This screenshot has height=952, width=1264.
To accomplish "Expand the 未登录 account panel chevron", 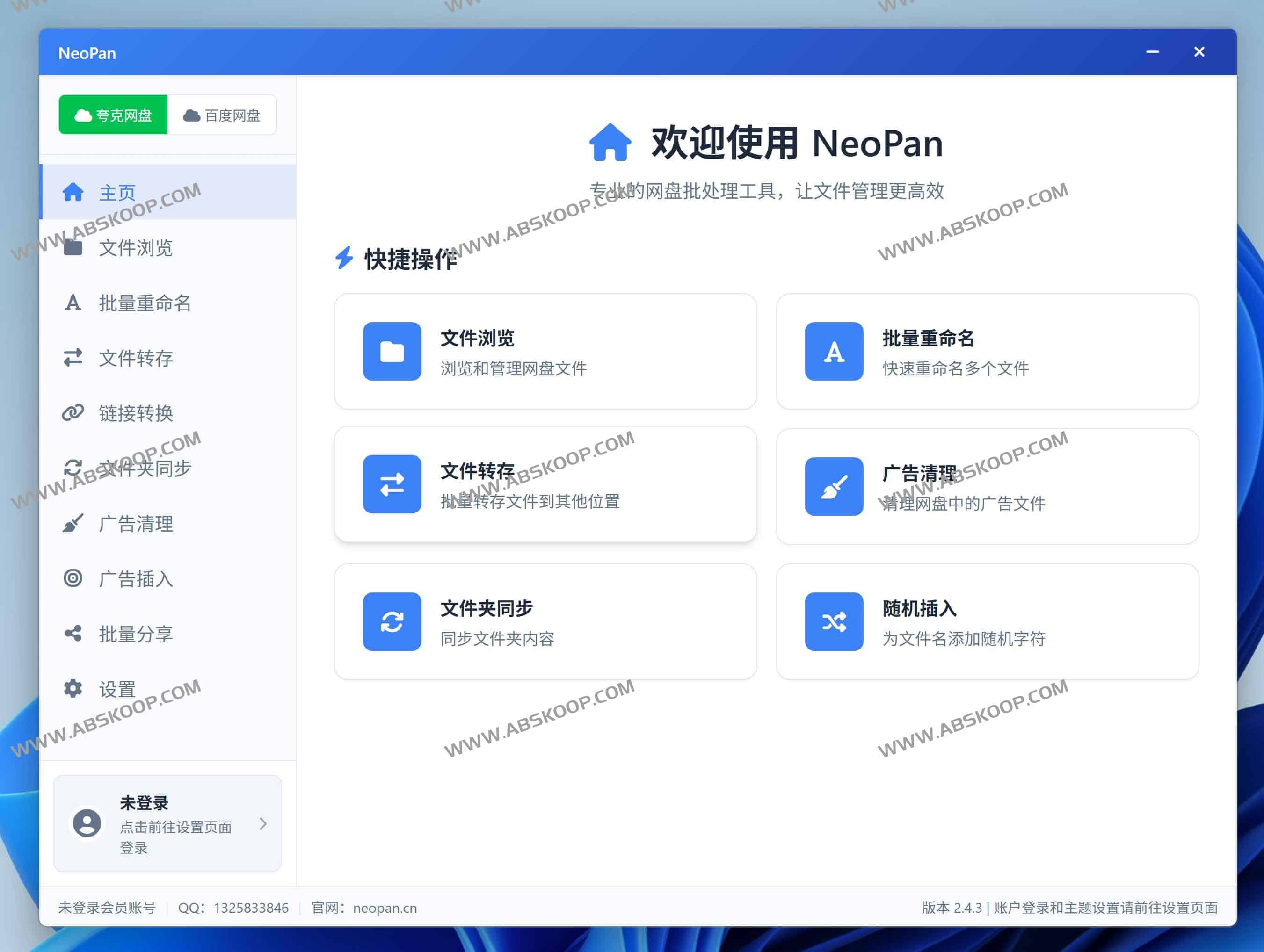I will tap(263, 823).
